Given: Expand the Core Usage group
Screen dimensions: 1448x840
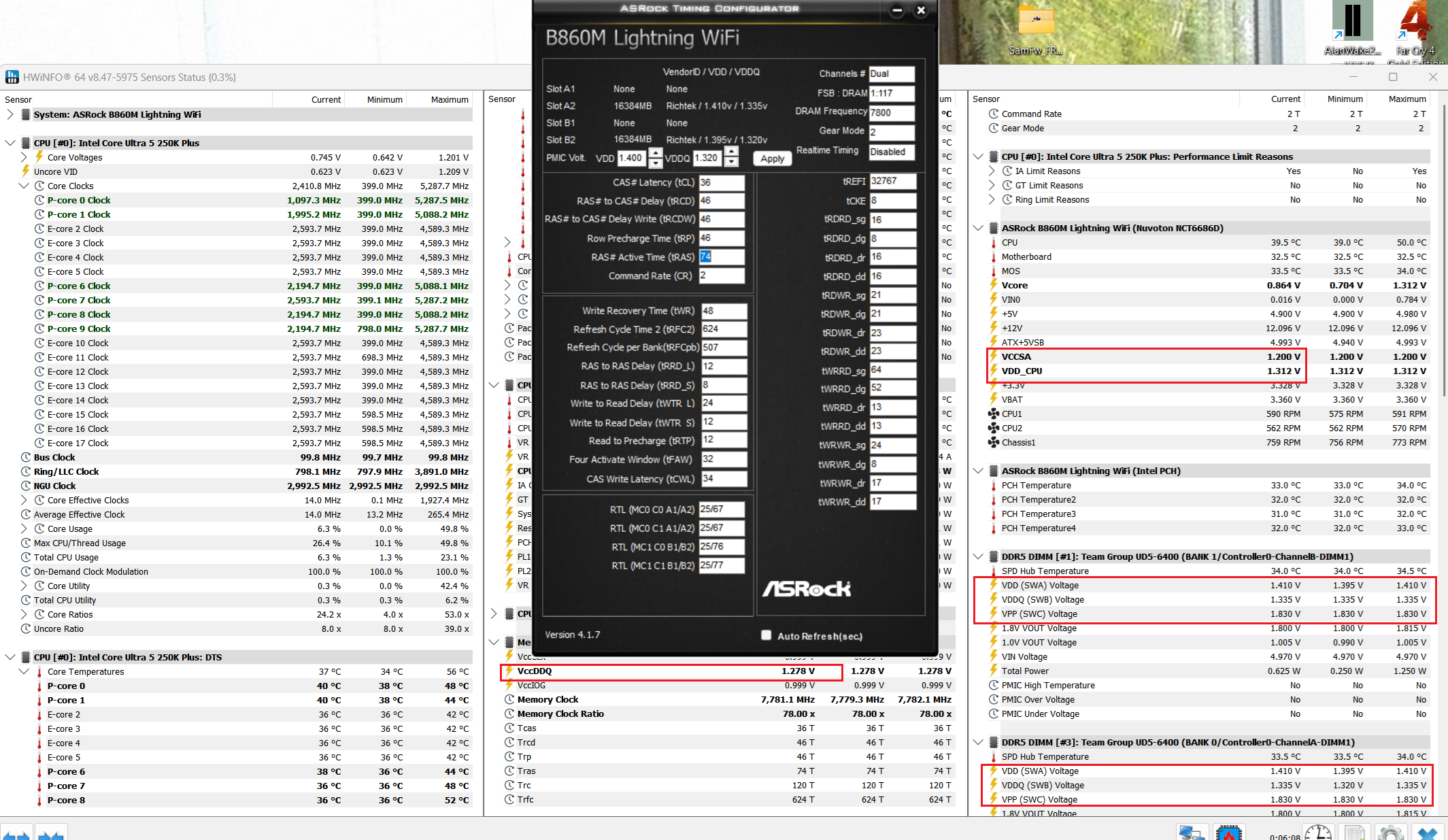Looking at the screenshot, I should [24, 528].
